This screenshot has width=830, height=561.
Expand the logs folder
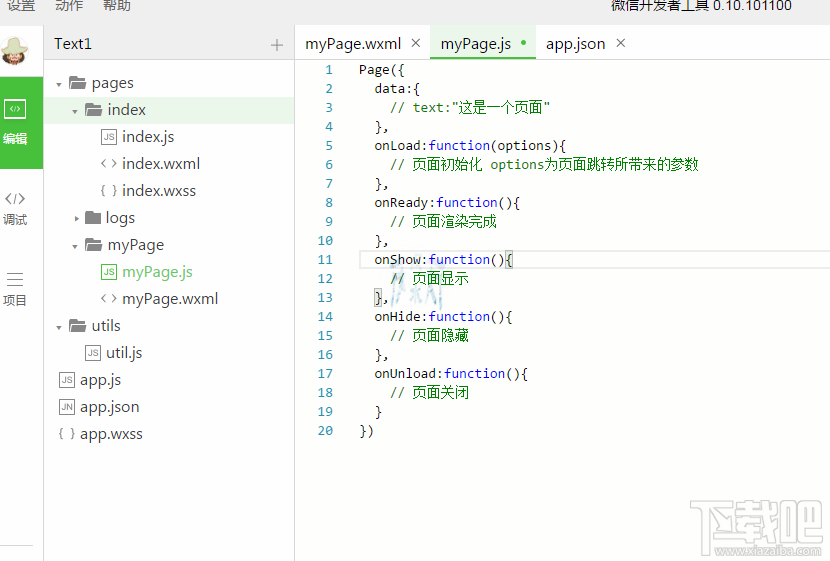point(77,218)
